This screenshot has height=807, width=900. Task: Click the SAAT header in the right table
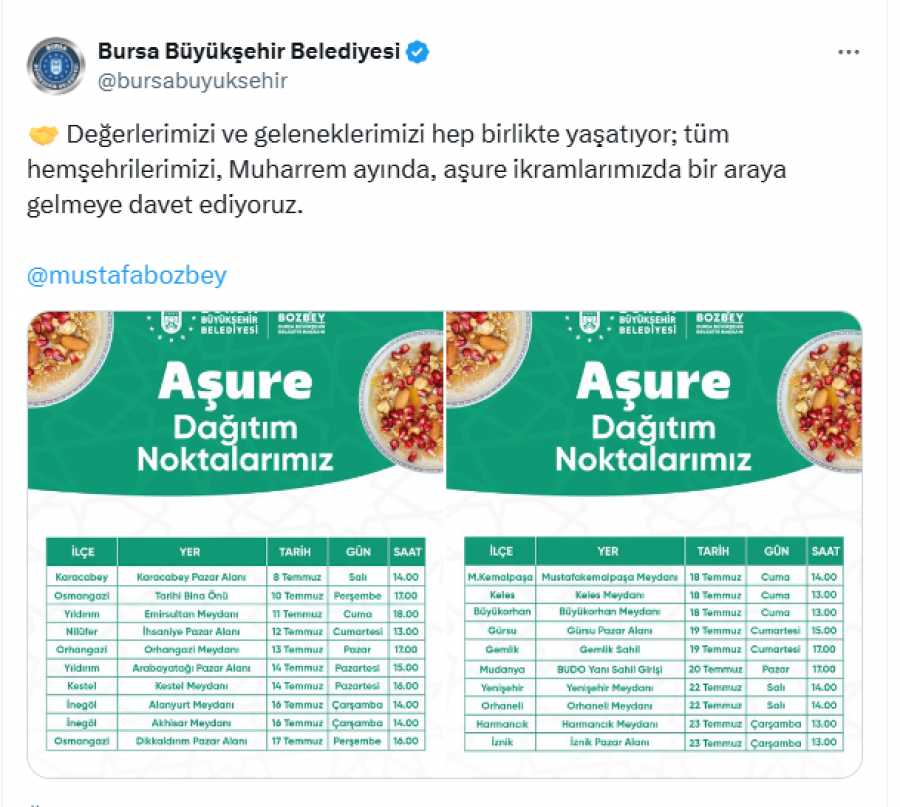(825, 551)
